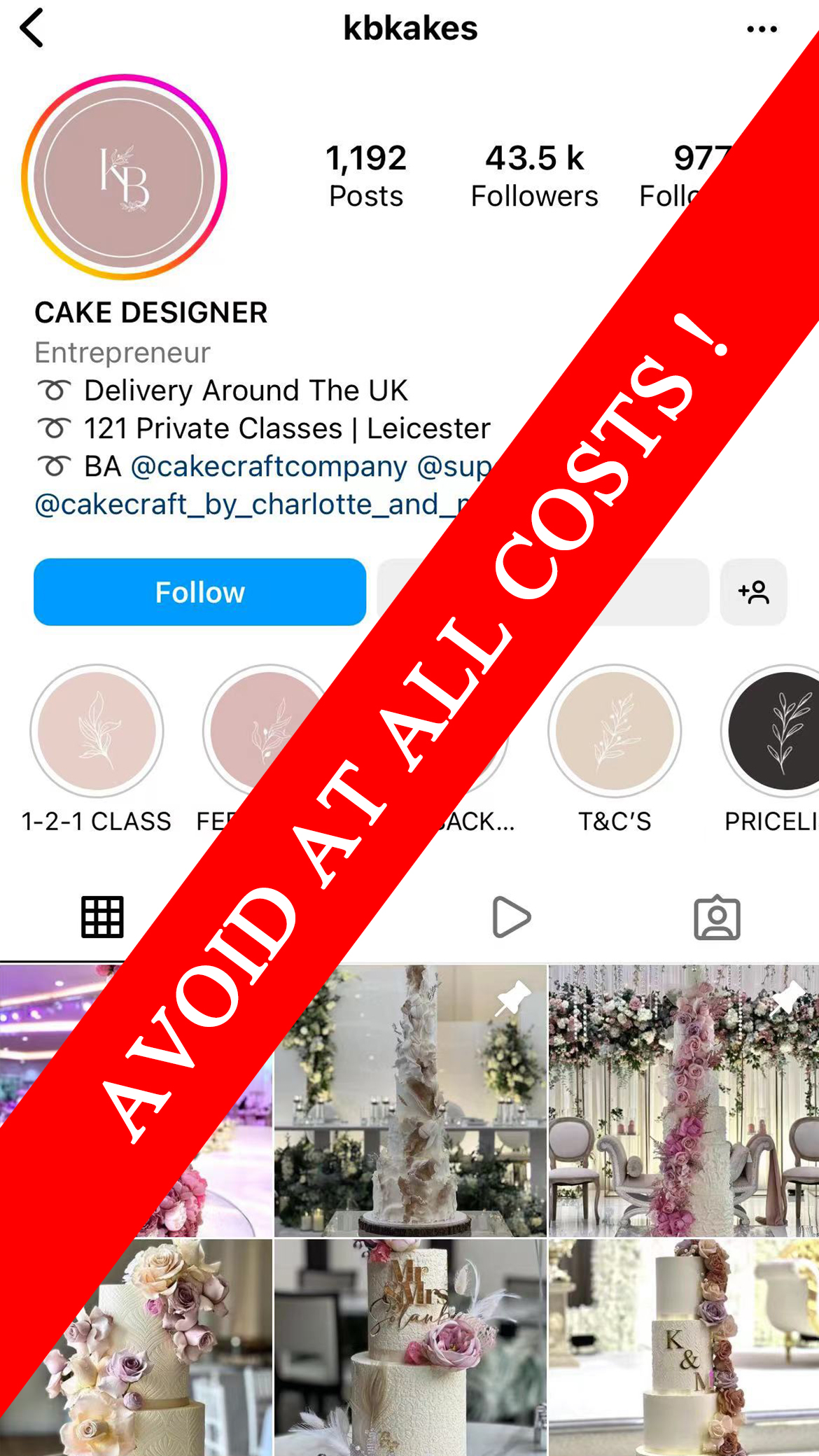Tap the back arrow icon
Image resolution: width=819 pixels, height=1456 pixels.
tap(32, 28)
